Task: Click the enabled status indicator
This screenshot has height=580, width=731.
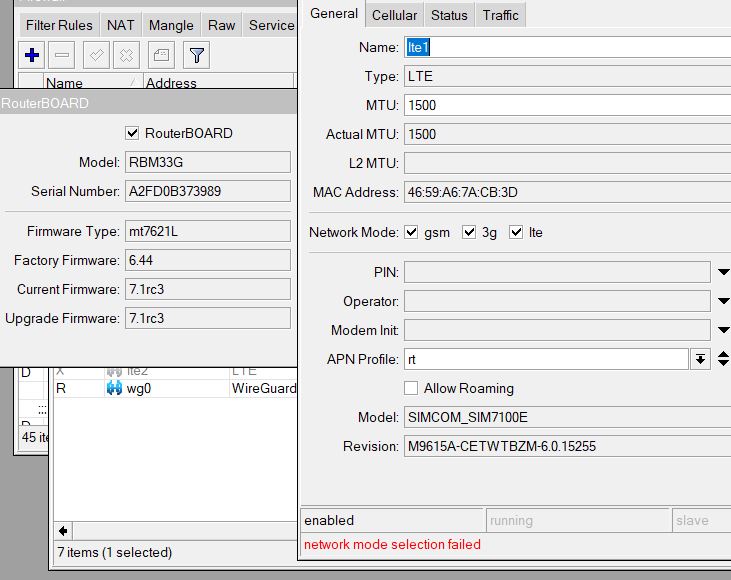Action: point(392,520)
